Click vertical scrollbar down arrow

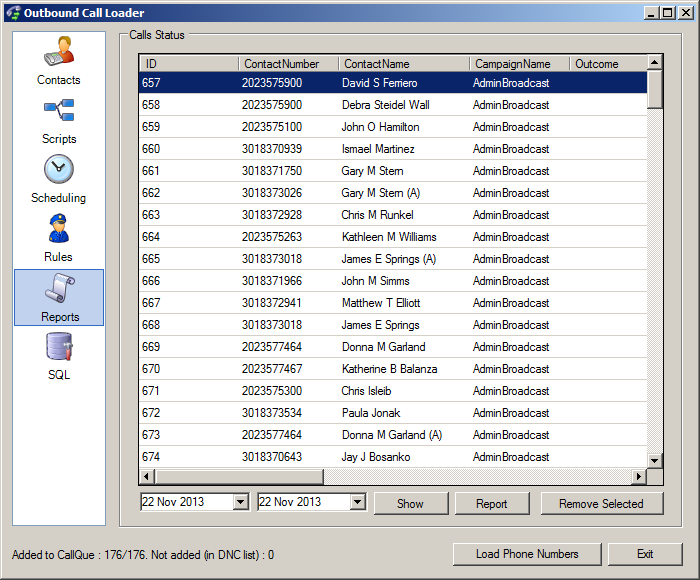coord(654,460)
